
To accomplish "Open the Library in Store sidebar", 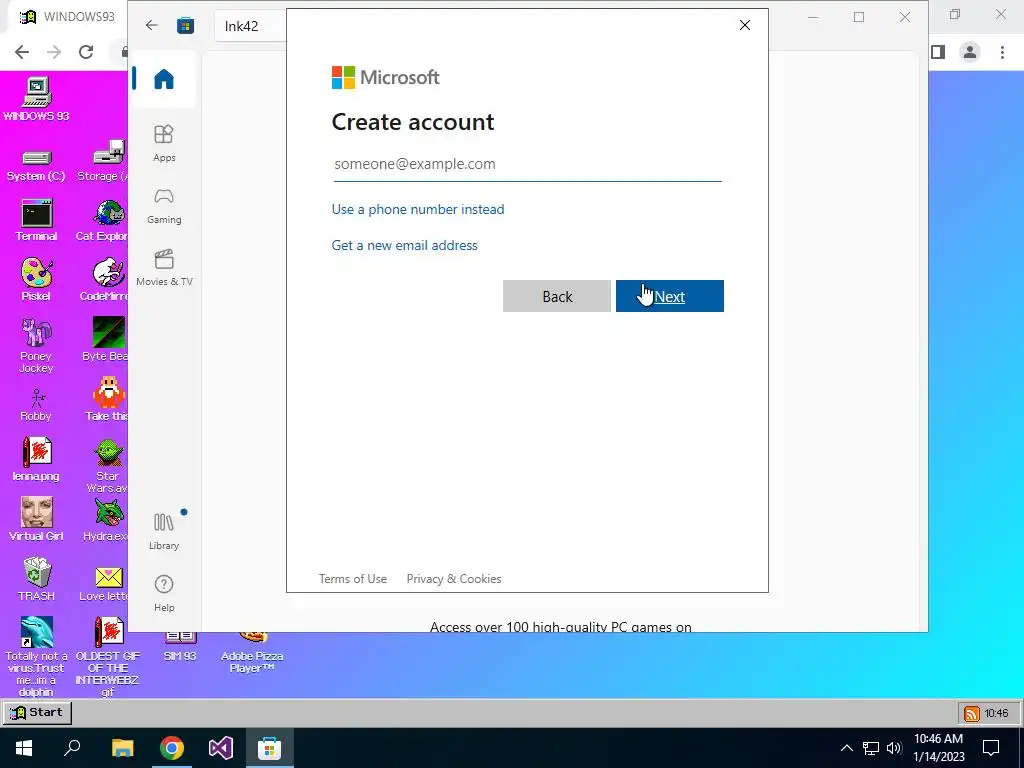I will pyautogui.click(x=164, y=530).
